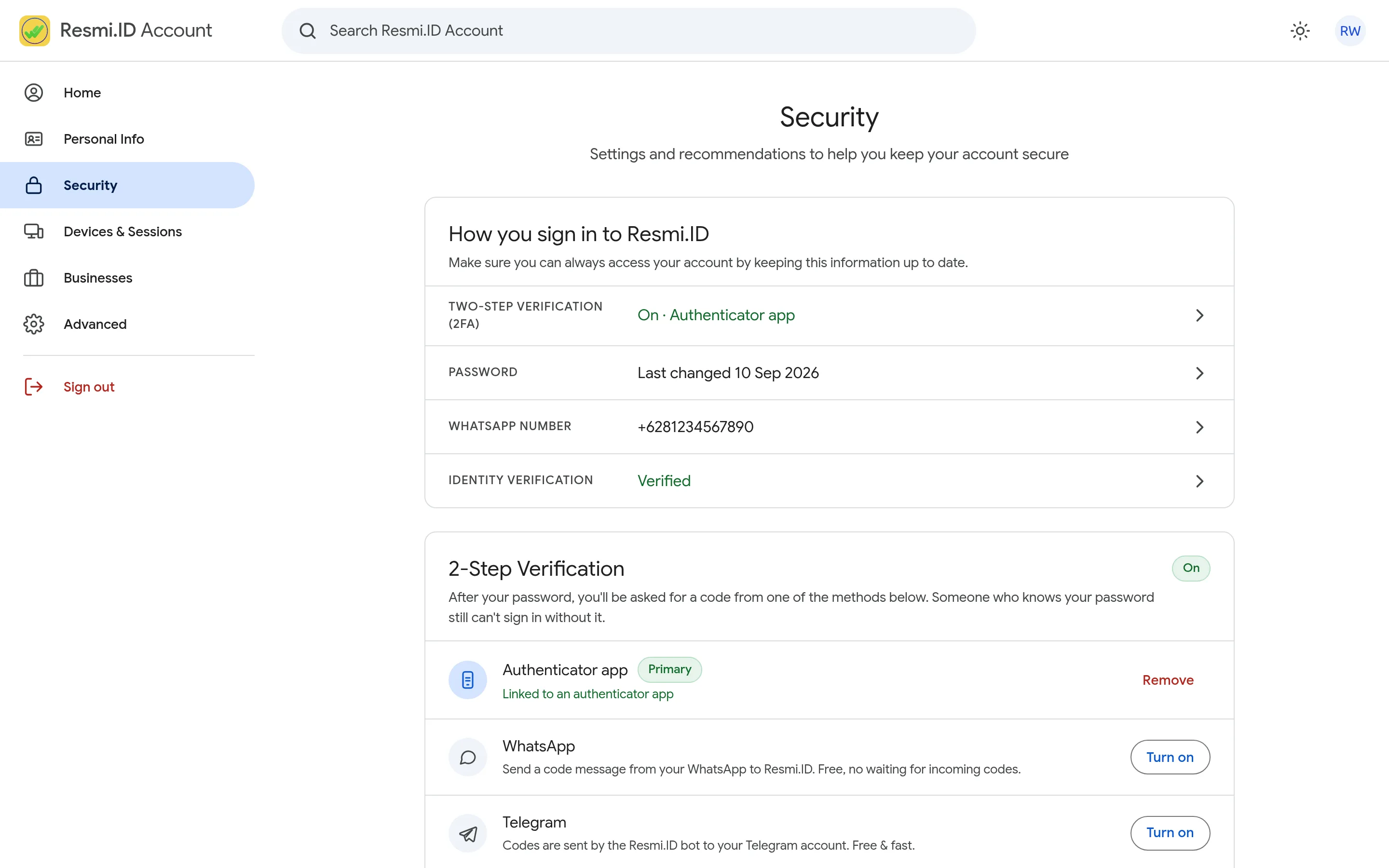Viewport: 1389px width, 868px height.
Task: Open Advanced settings page
Action: 127,324
